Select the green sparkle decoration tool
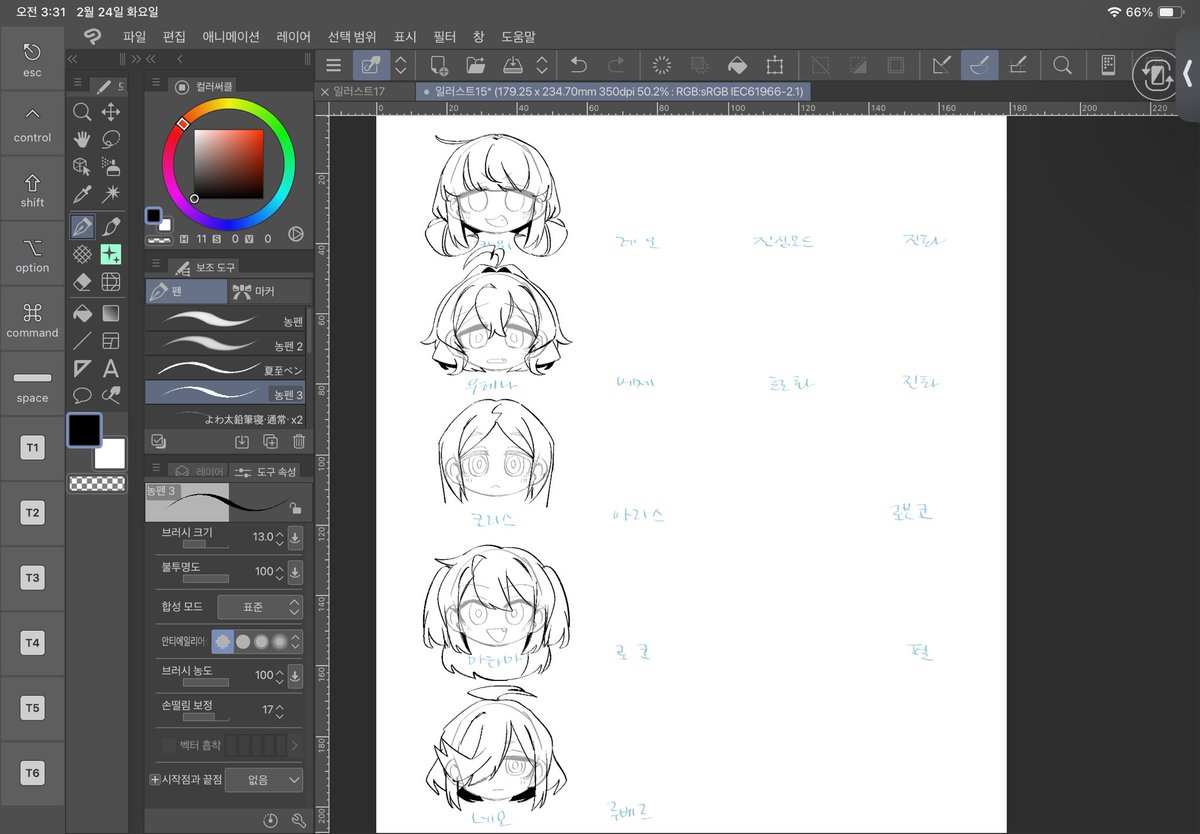 pyautogui.click(x=111, y=254)
